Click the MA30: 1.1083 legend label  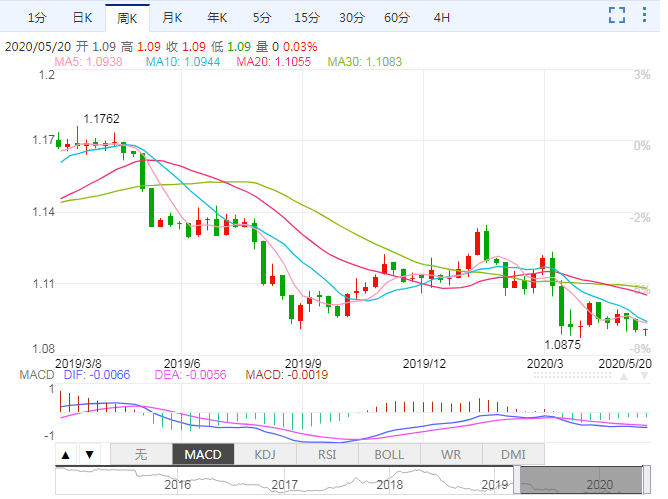click(x=365, y=62)
